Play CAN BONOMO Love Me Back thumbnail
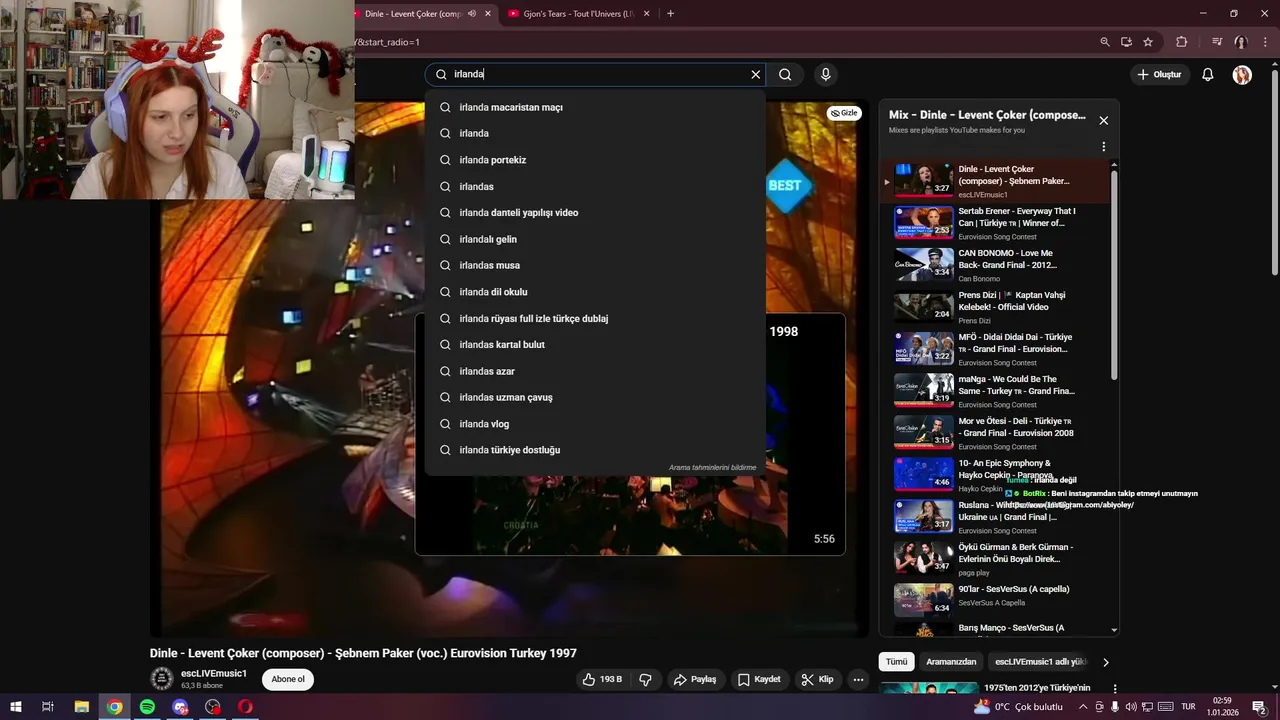 click(923, 264)
